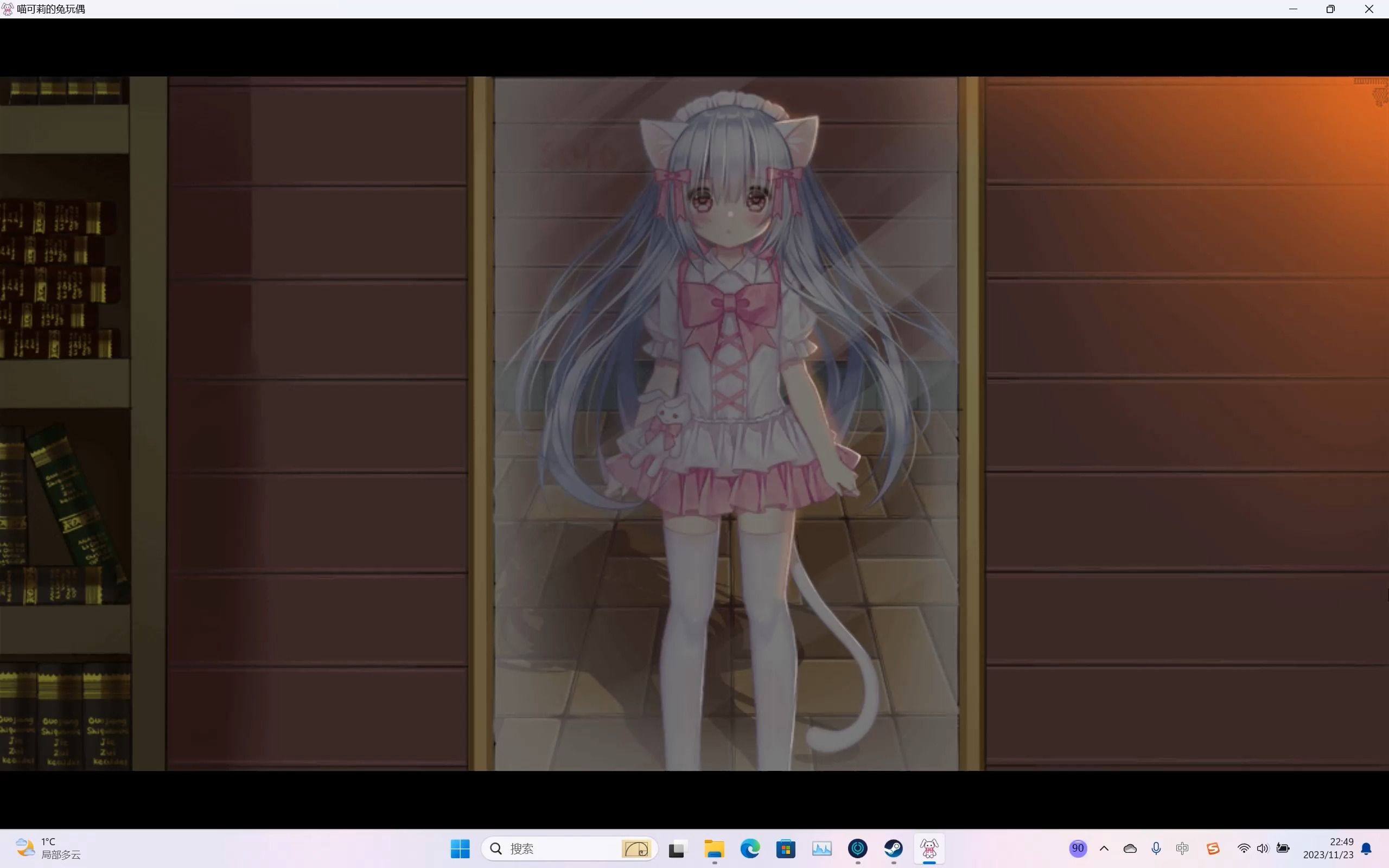Viewport: 1389px width, 868px height.
Task: Open the notification bell
Action: point(1367,848)
